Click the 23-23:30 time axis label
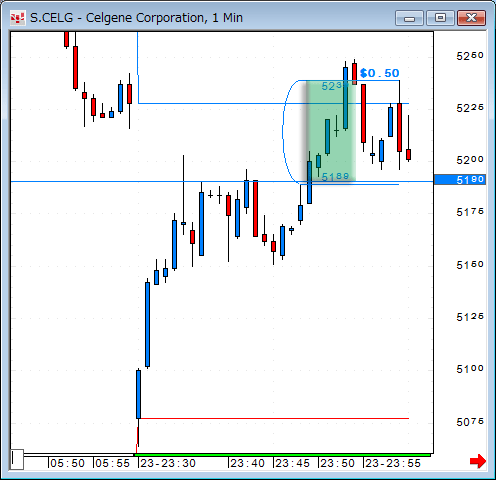This screenshot has width=496, height=480. pos(168,463)
